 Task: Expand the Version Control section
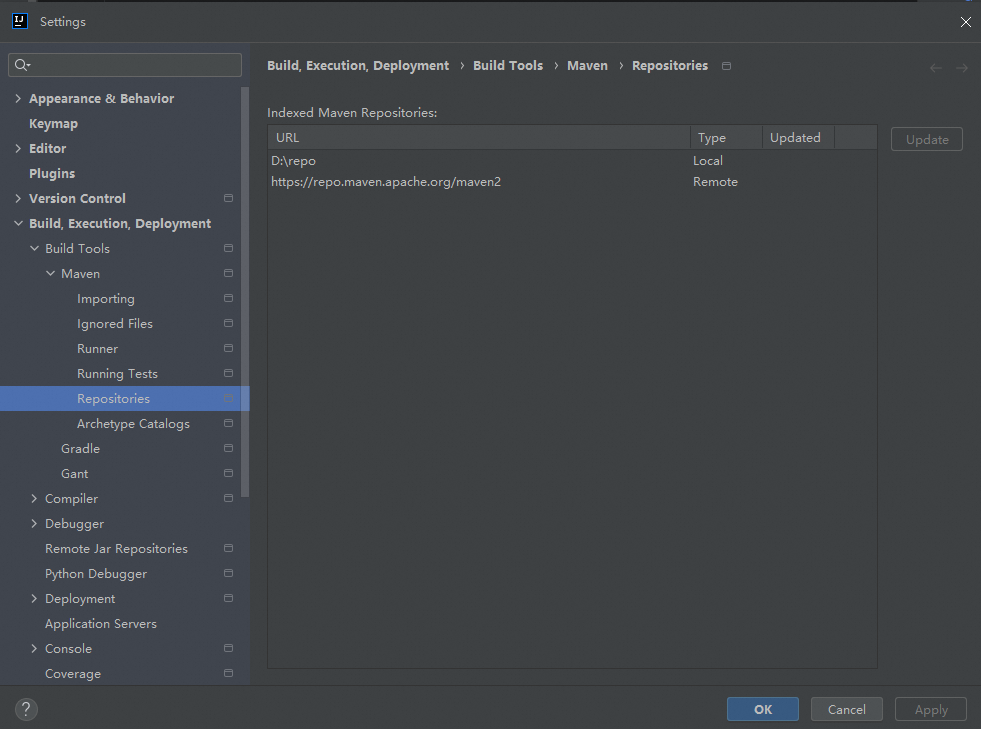click(18, 198)
